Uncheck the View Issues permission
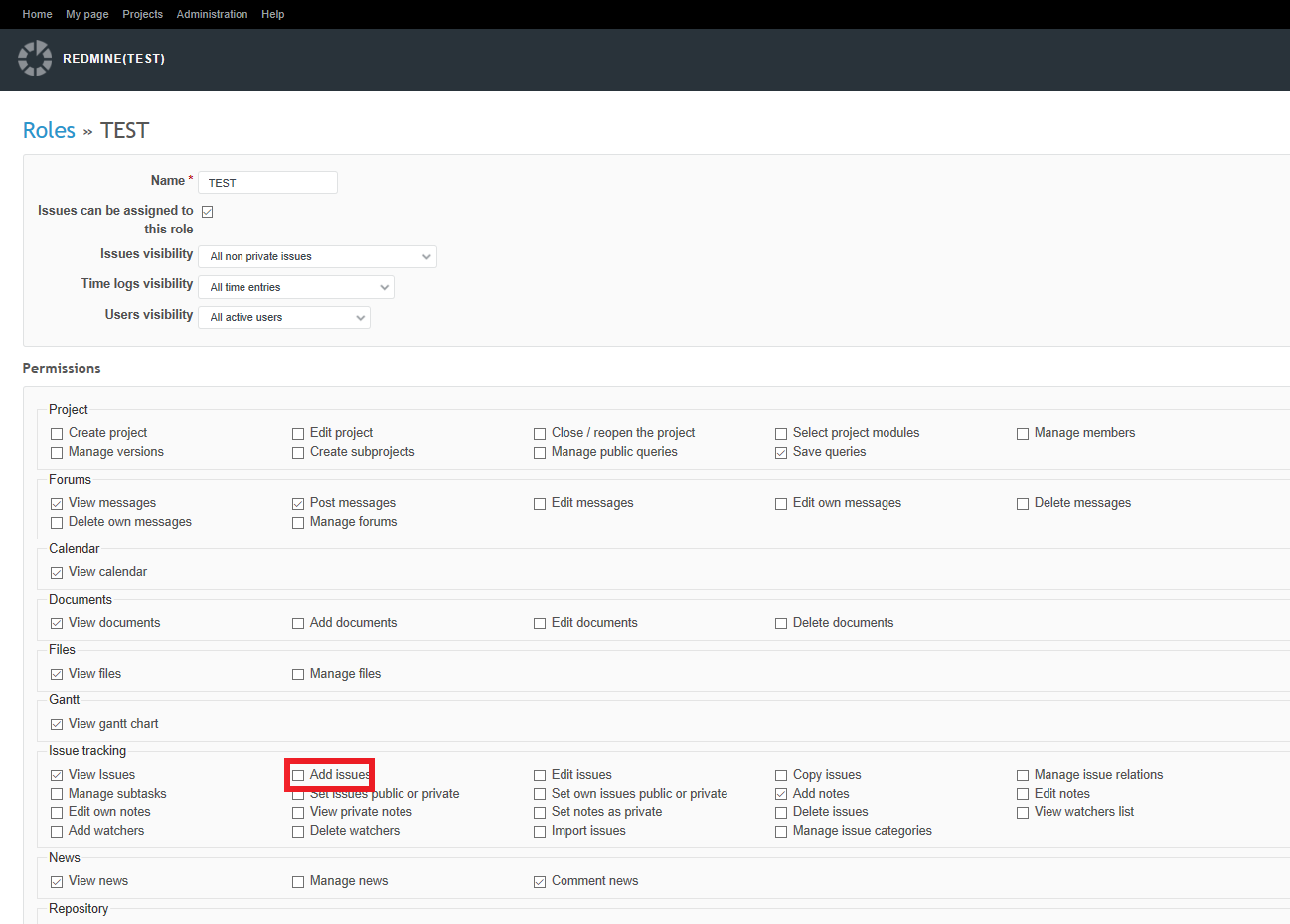1290x924 pixels. click(x=57, y=775)
